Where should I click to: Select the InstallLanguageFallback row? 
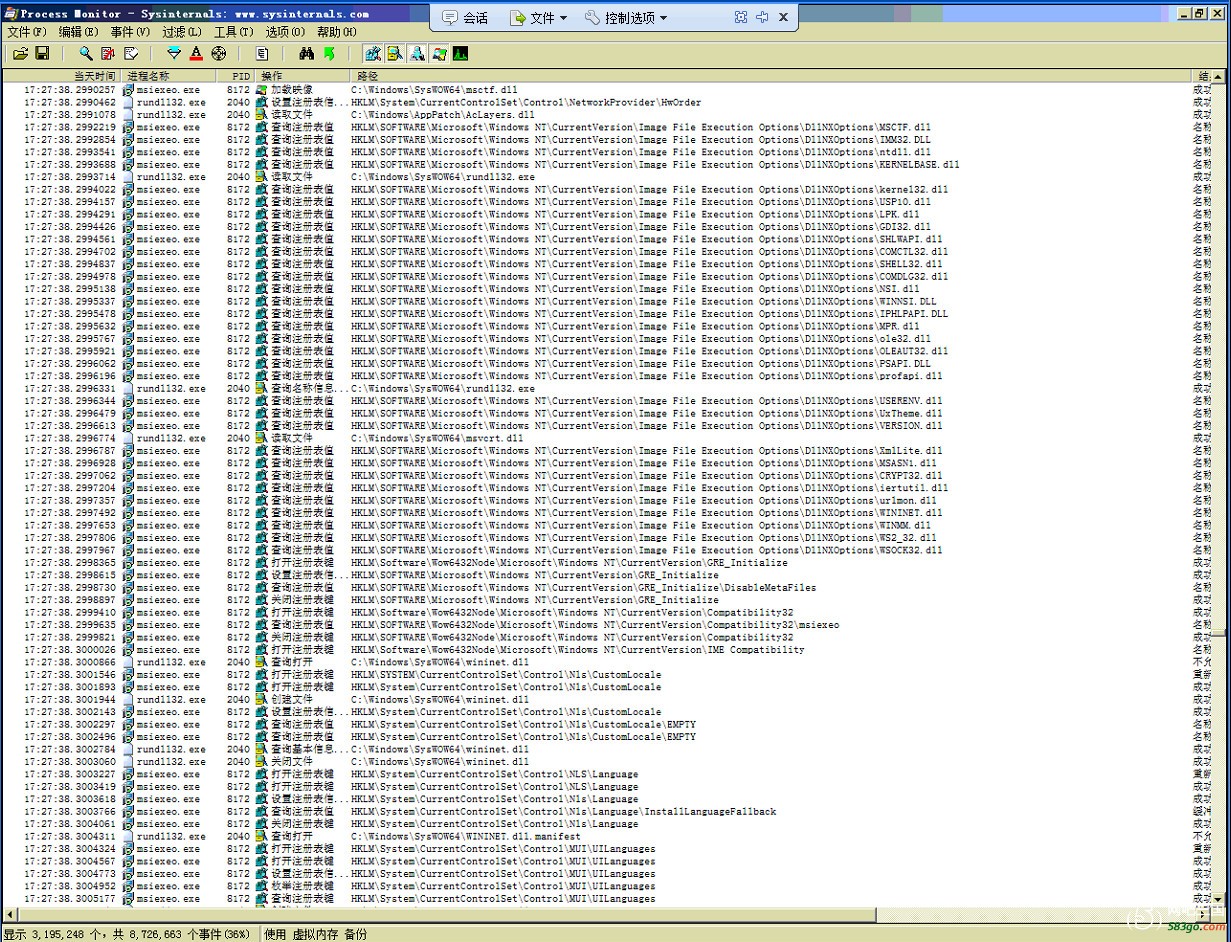(x=607, y=811)
